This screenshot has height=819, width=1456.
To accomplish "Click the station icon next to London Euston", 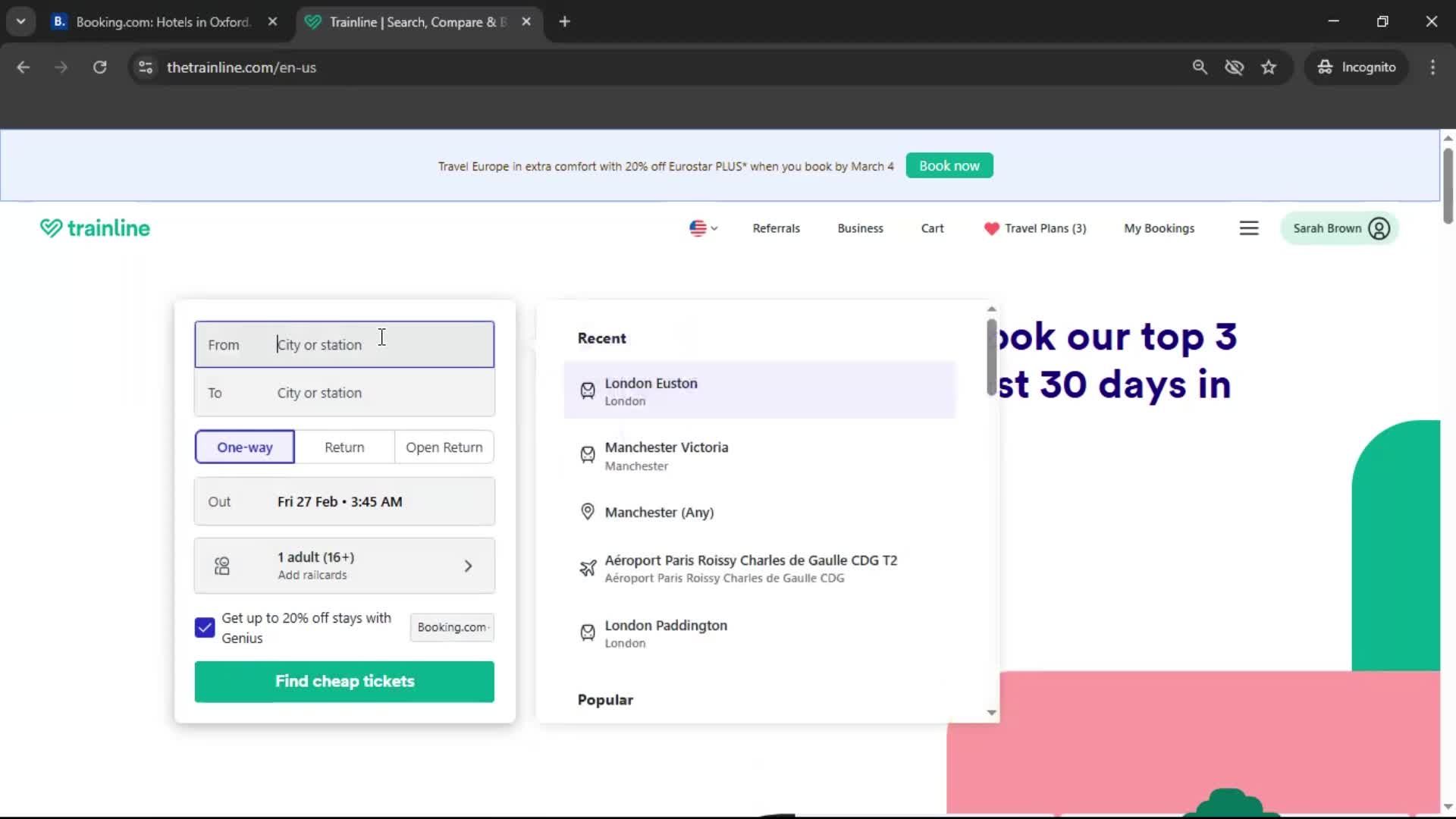I will 588,391.
